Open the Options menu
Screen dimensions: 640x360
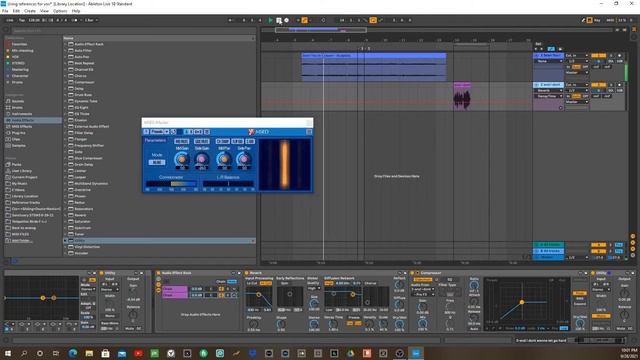point(60,11)
